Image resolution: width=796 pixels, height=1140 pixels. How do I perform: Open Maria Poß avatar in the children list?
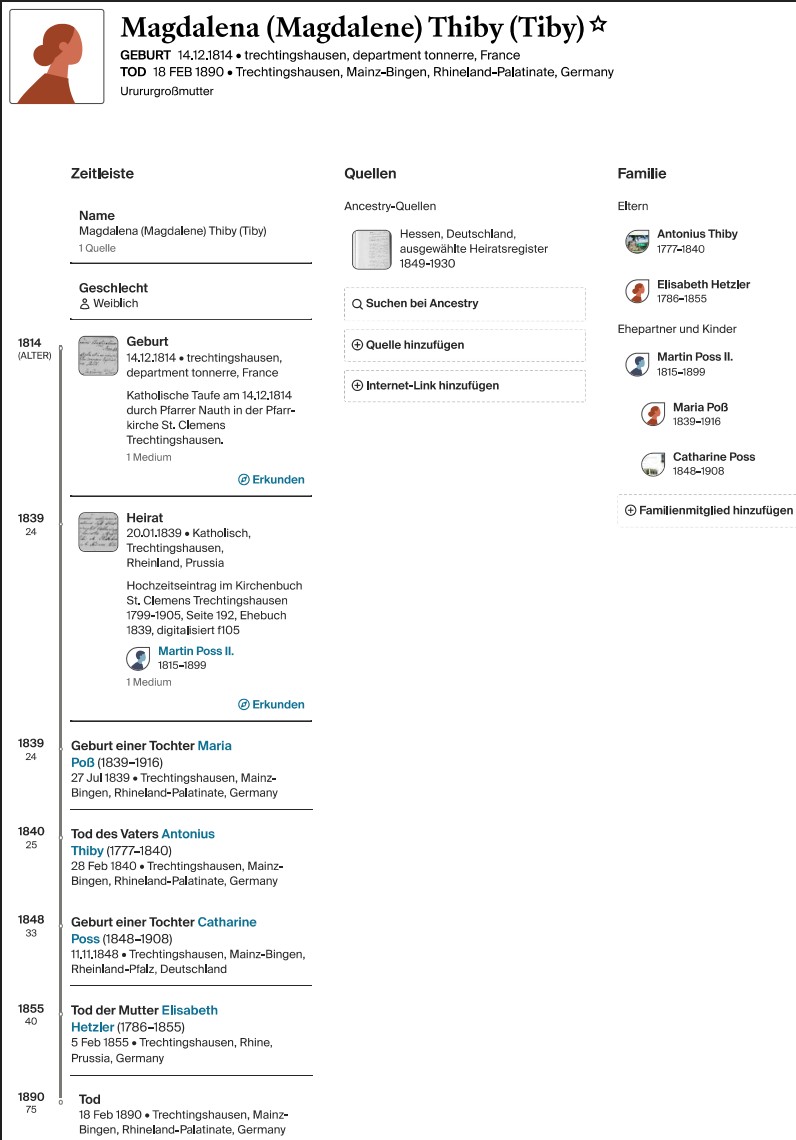click(653, 414)
